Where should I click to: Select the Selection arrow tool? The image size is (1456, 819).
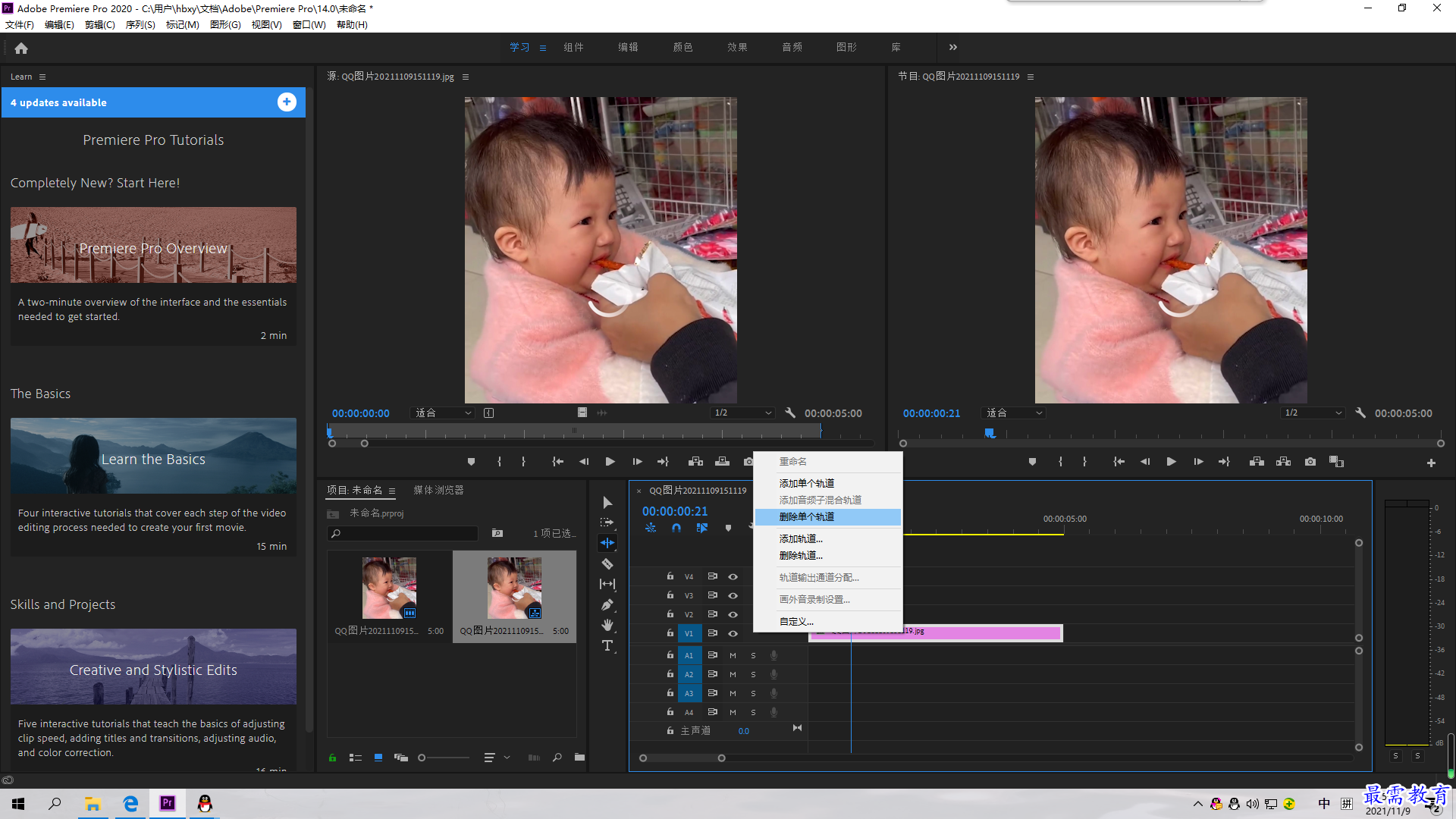607,503
